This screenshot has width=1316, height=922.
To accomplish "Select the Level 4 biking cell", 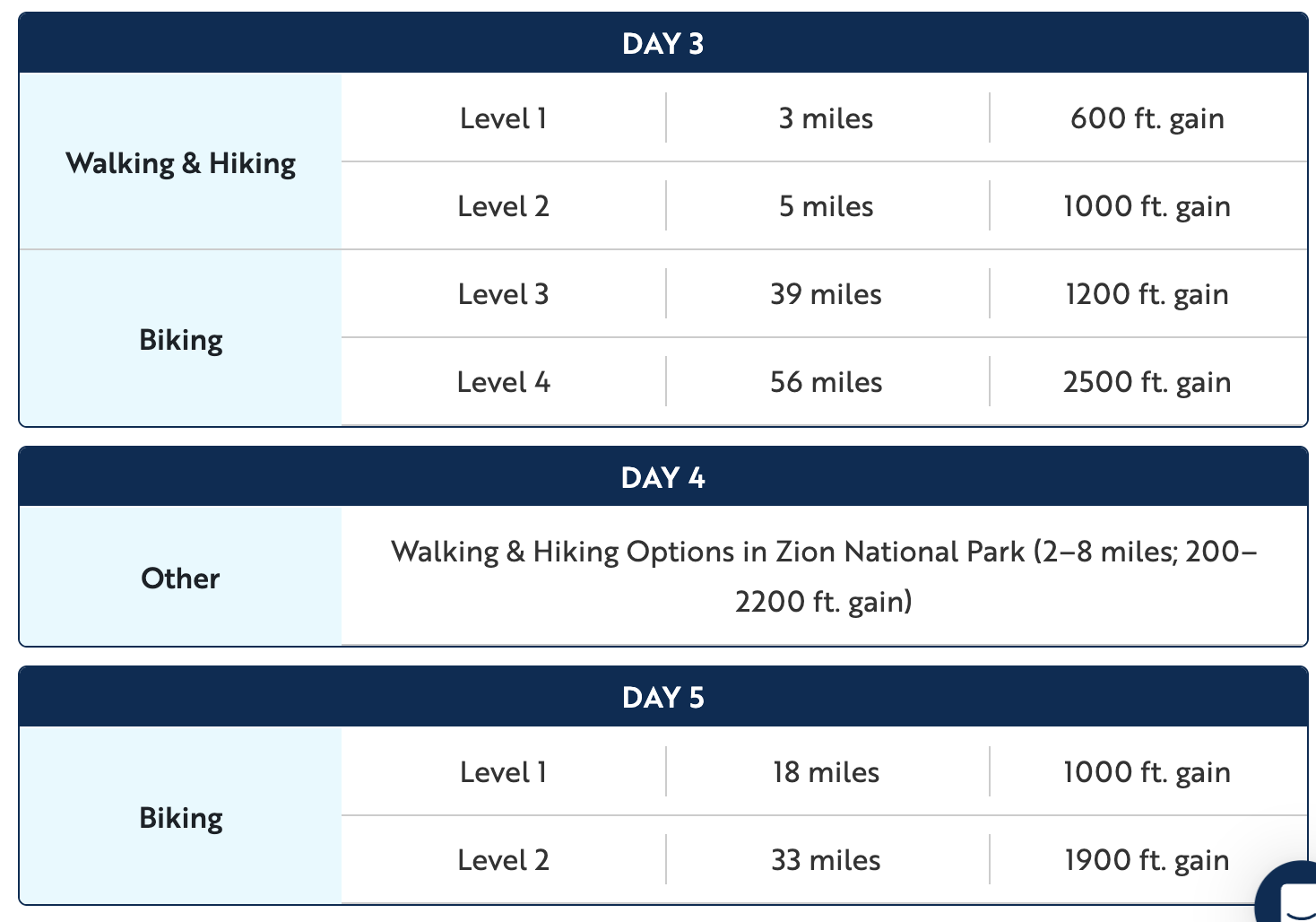I will (x=503, y=382).
